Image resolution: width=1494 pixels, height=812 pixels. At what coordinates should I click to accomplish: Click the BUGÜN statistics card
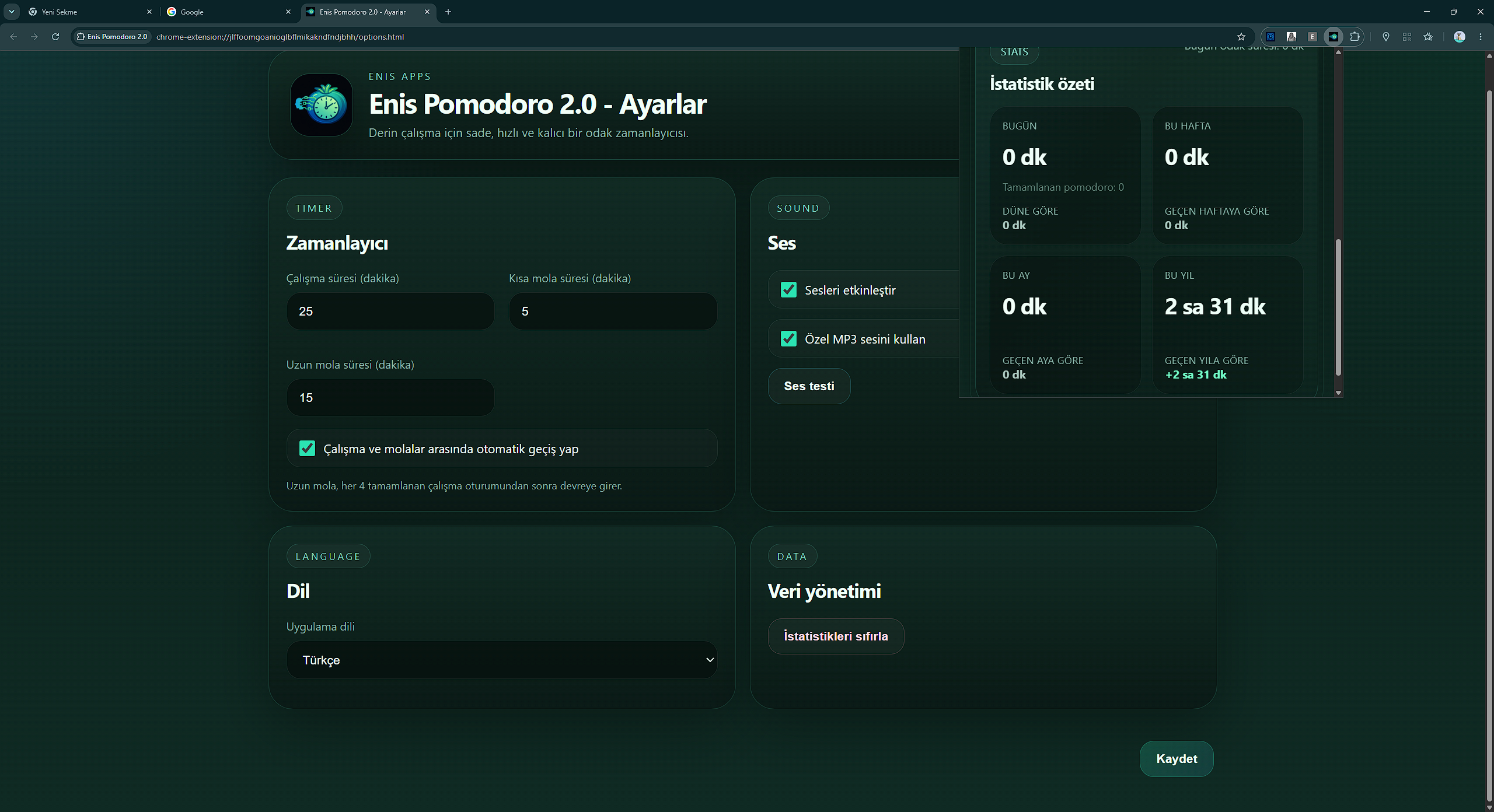click(x=1066, y=176)
